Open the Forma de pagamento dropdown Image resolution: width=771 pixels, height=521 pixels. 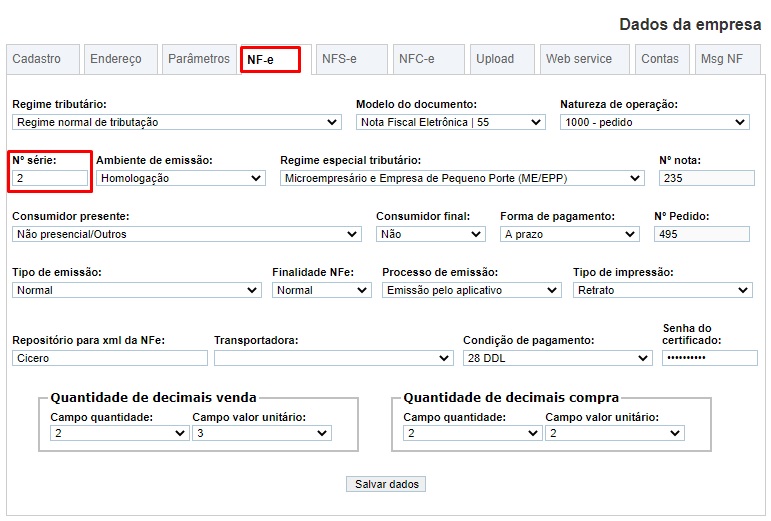coord(569,234)
